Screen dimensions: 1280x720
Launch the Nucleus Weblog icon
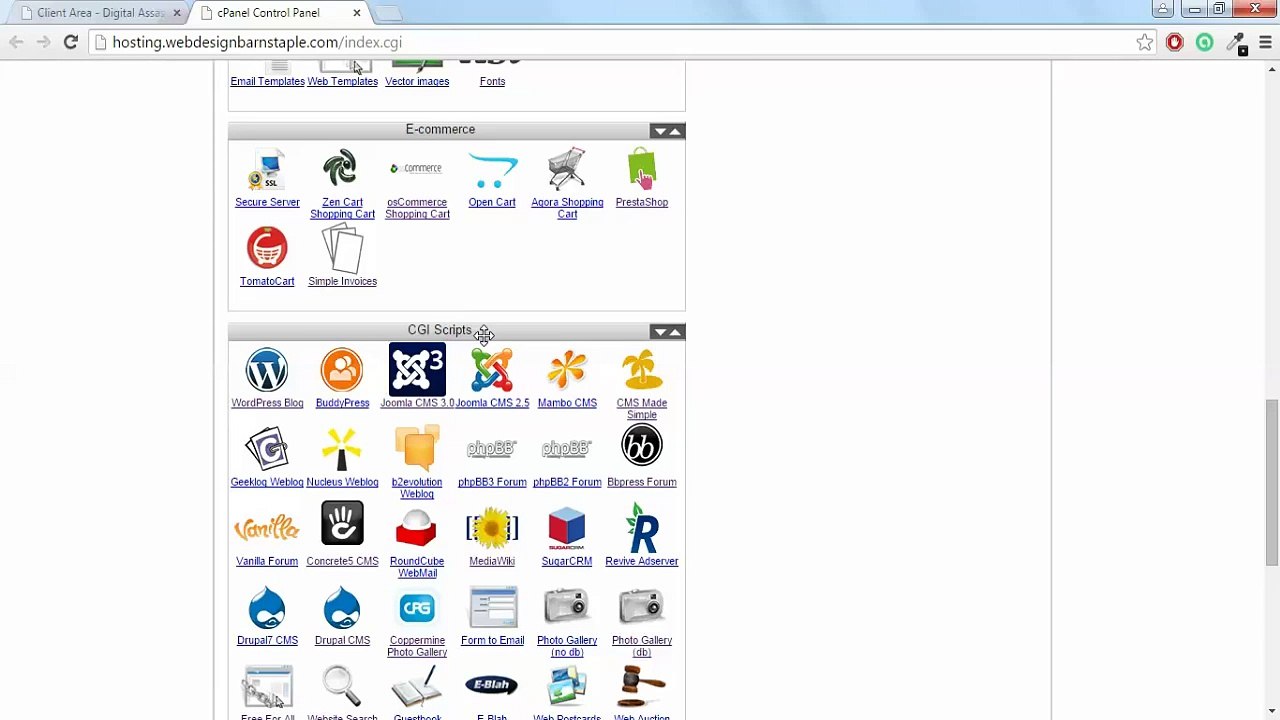click(x=342, y=449)
